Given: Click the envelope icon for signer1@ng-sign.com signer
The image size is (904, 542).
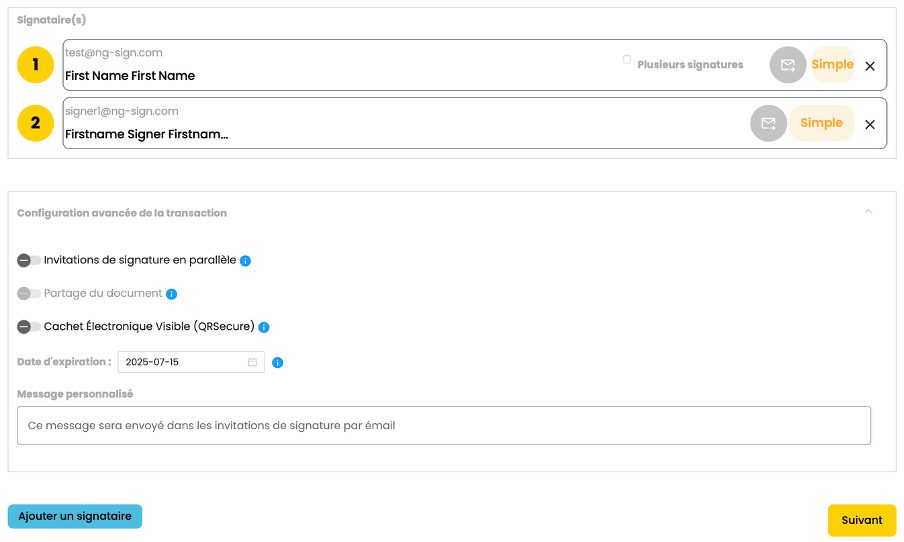Looking at the screenshot, I should click(768, 123).
